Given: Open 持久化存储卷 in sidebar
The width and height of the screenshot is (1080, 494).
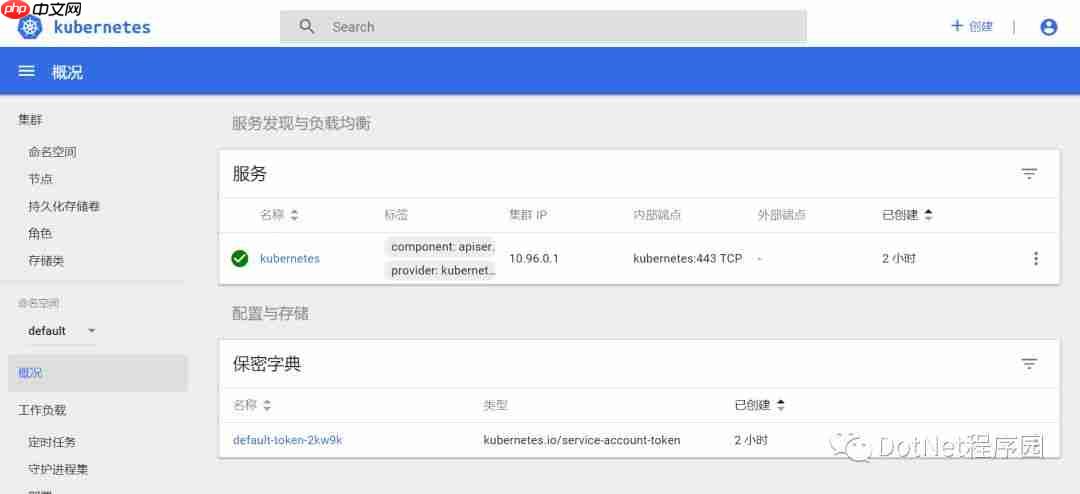Looking at the screenshot, I should point(64,206).
